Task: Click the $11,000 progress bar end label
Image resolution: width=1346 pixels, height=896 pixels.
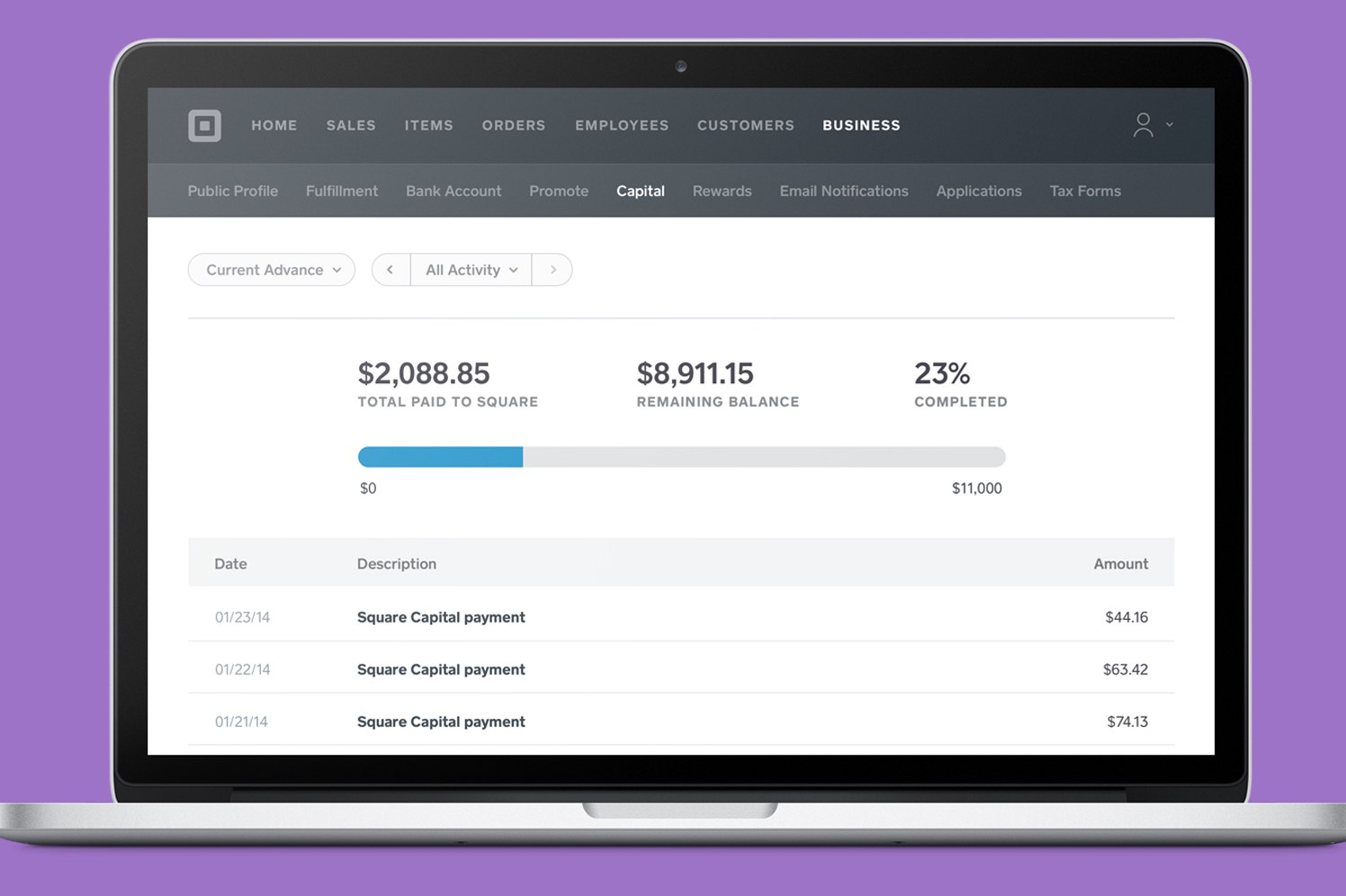Action: tap(977, 488)
